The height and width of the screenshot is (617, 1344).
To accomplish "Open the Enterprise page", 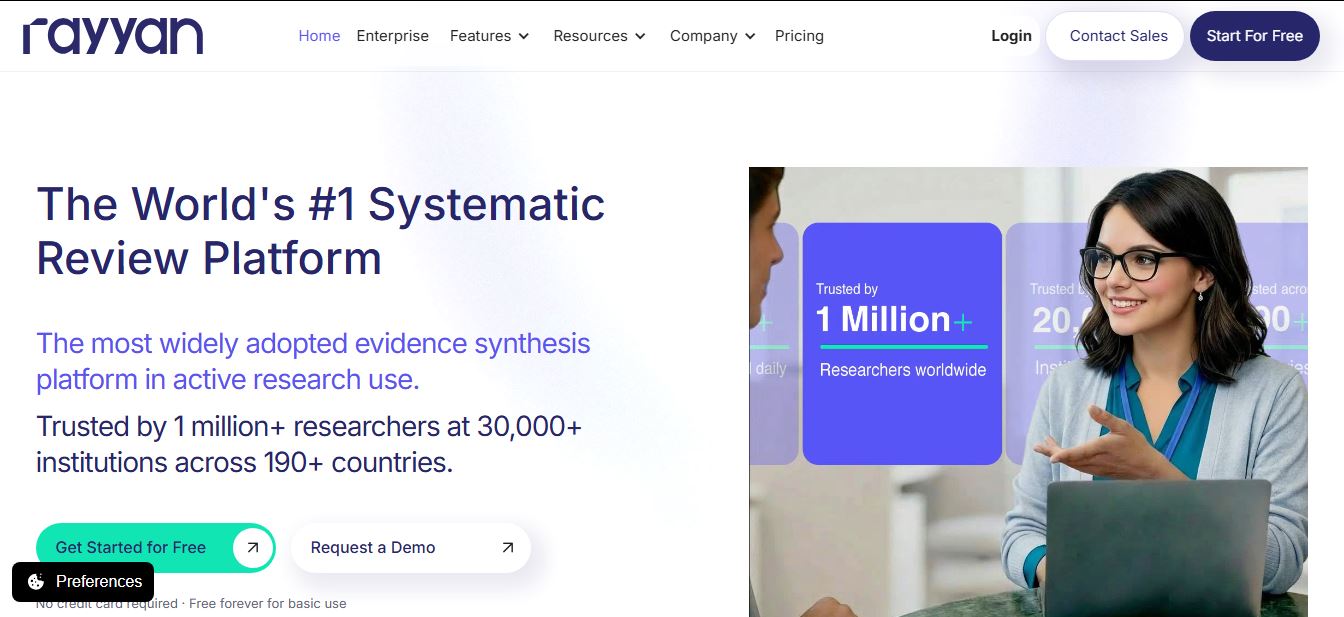I will [x=393, y=36].
